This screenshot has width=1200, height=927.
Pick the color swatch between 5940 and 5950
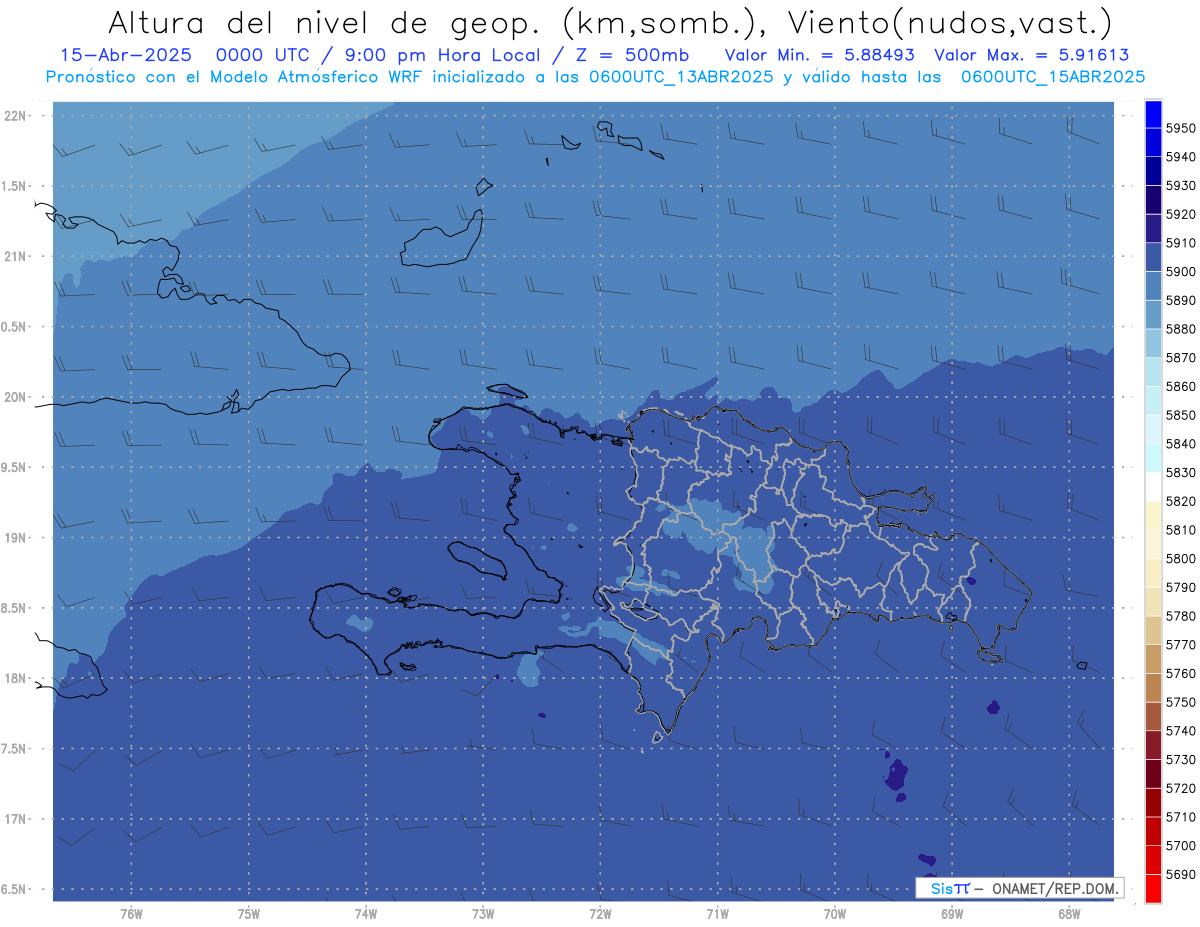tap(1153, 143)
